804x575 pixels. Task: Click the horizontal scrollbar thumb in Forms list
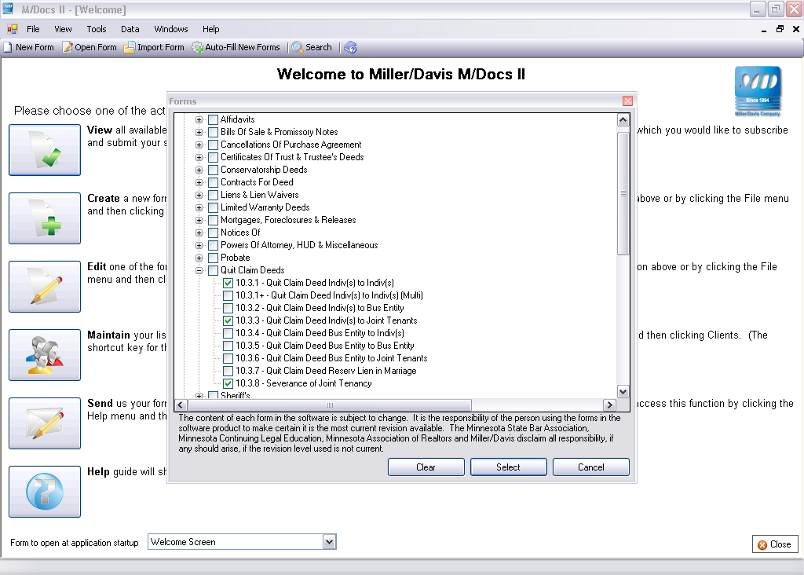point(329,405)
